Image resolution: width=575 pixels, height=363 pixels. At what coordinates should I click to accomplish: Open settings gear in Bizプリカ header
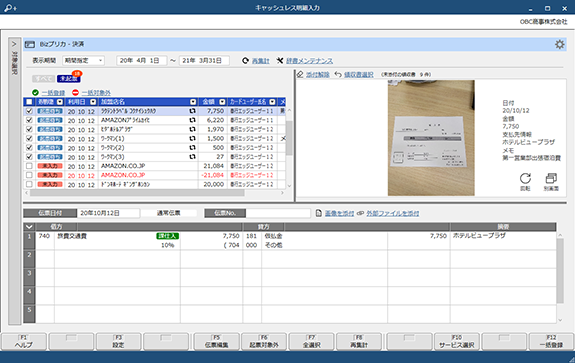point(559,44)
